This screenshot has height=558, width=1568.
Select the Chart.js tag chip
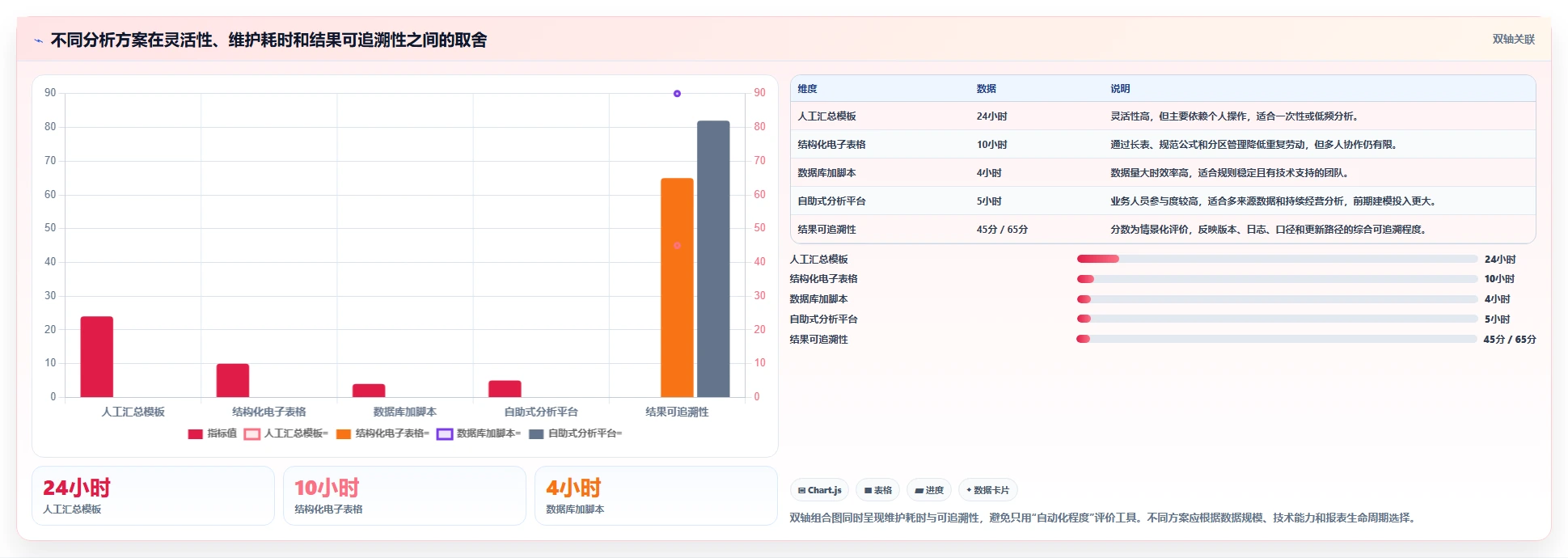point(819,490)
